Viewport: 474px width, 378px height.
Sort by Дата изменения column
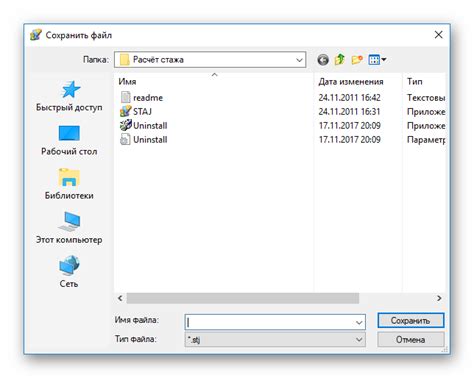click(351, 82)
